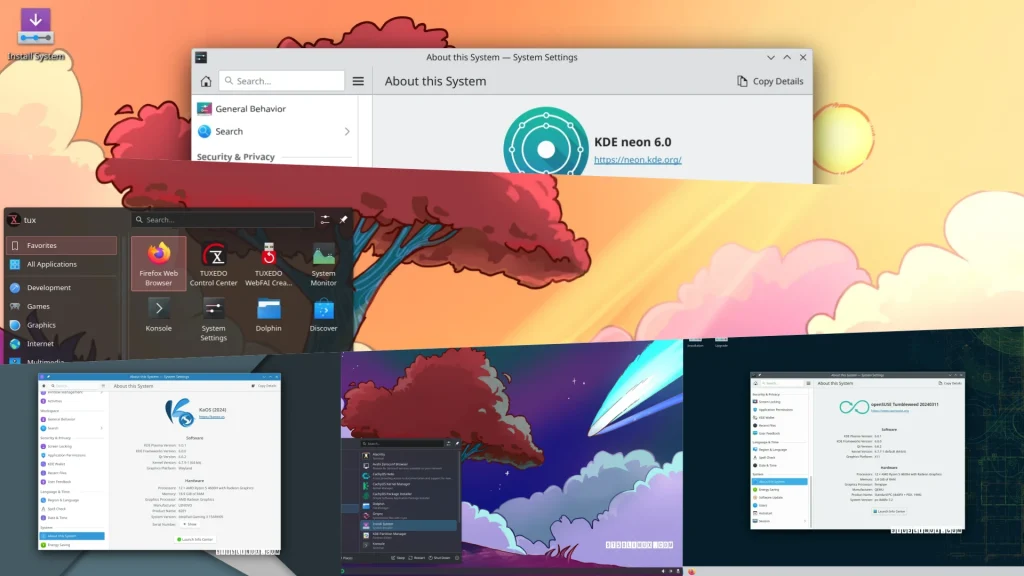Open TUXEDO WebFAI Creator app
The width and height of the screenshot is (1024, 576).
(x=268, y=262)
